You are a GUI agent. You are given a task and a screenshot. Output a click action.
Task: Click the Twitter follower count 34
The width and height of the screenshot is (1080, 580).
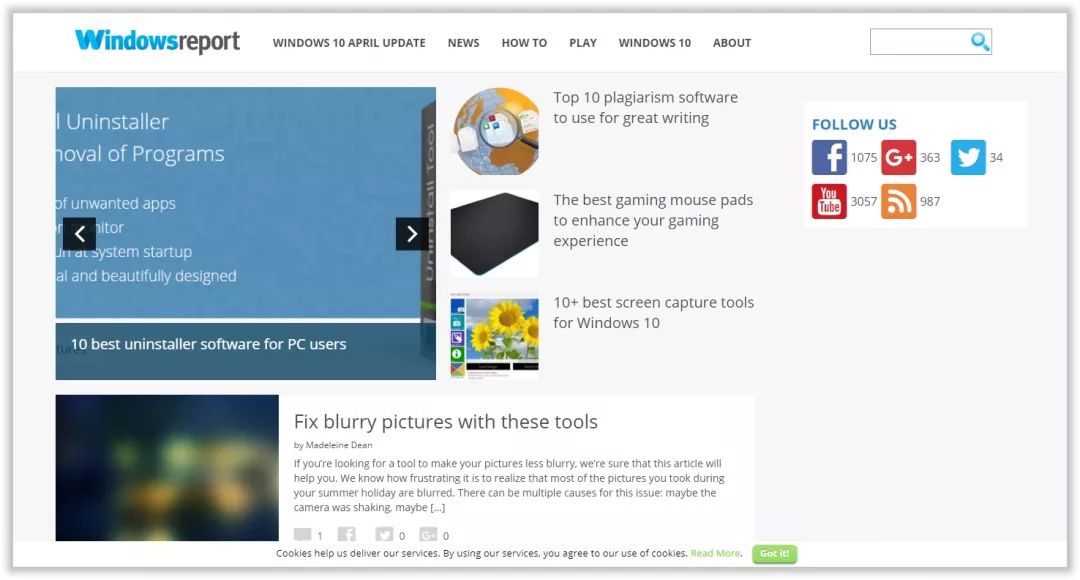pos(996,158)
